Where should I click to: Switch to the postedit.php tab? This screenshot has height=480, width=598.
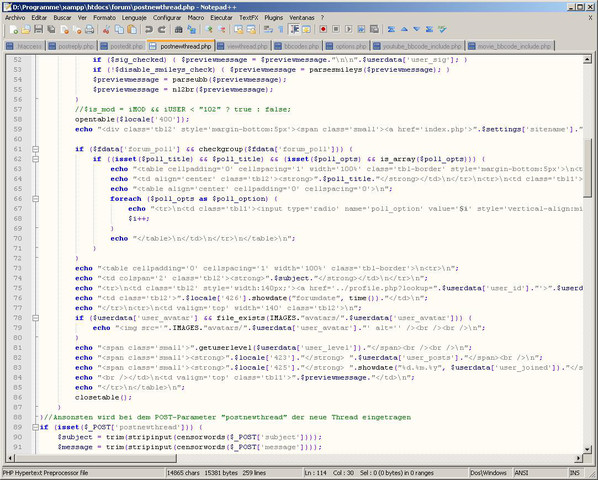coord(122,46)
